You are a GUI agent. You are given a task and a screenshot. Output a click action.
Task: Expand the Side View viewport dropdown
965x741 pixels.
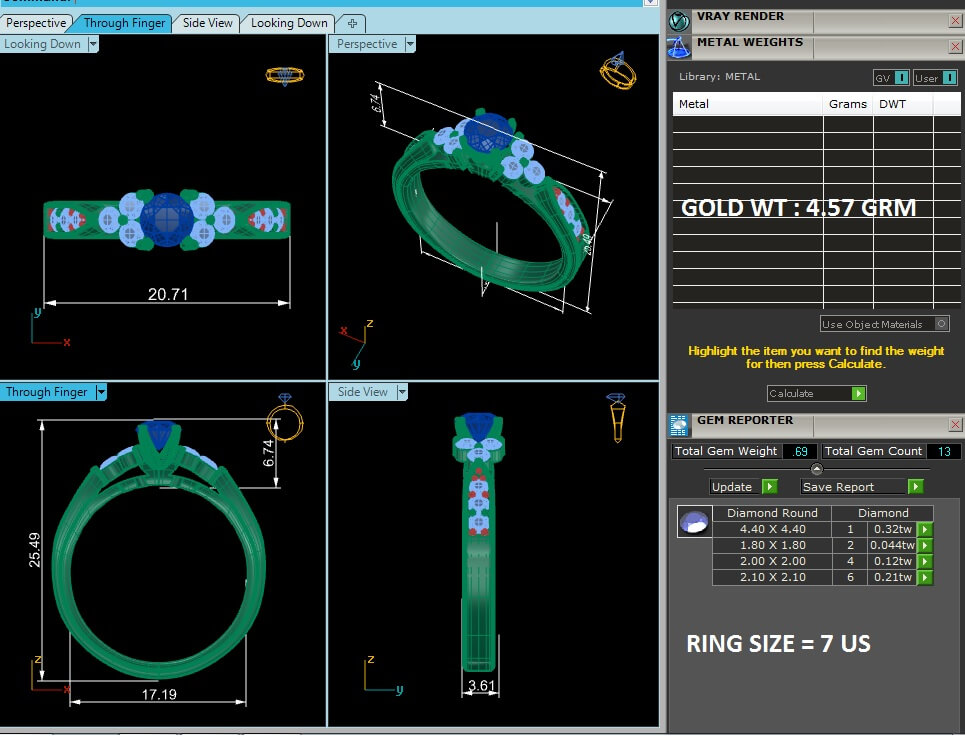tap(402, 392)
